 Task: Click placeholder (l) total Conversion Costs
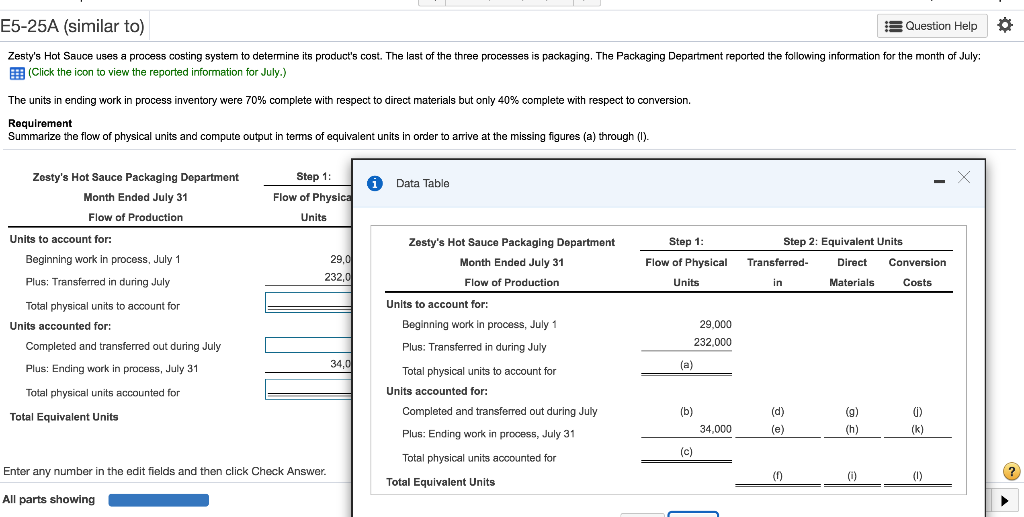pyautogui.click(x=918, y=476)
